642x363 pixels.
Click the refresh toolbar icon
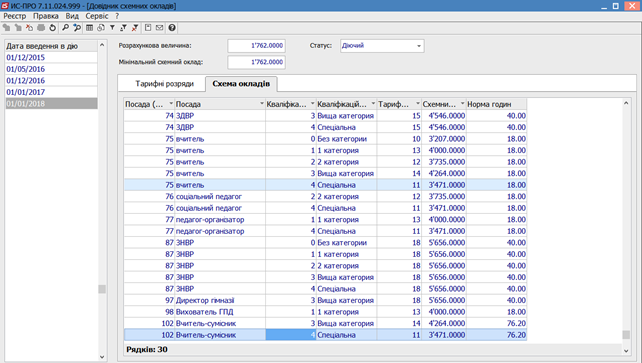point(52,28)
